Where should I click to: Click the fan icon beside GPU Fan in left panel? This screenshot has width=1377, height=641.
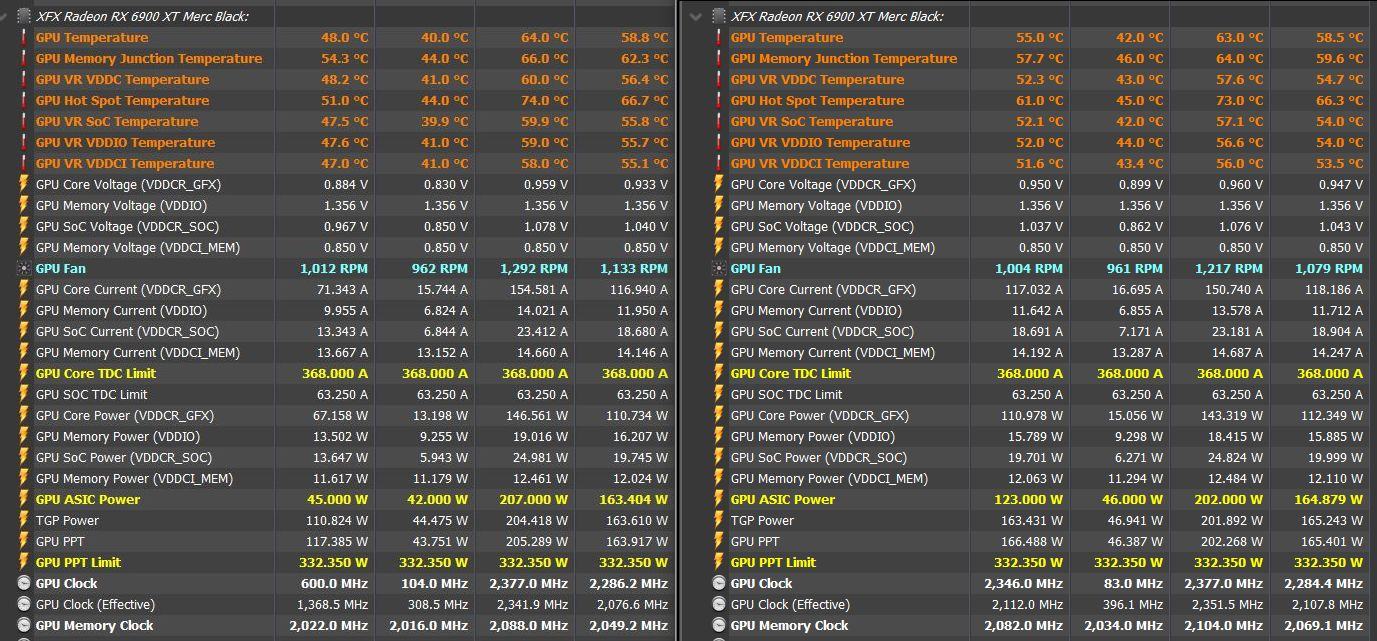pos(23,268)
